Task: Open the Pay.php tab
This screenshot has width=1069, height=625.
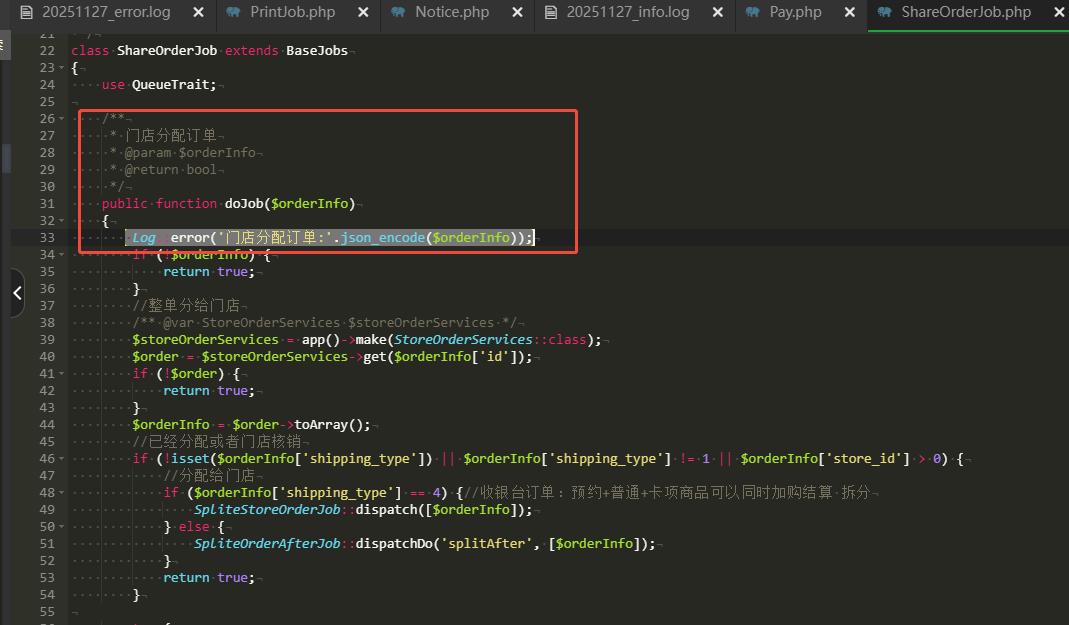Action: click(795, 13)
